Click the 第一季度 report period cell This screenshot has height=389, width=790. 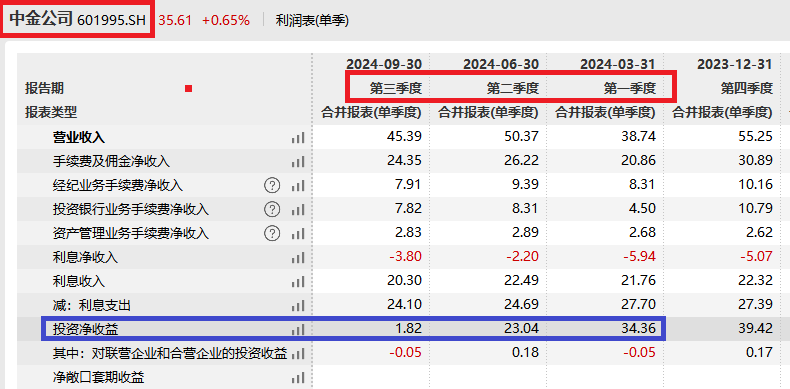coord(630,89)
